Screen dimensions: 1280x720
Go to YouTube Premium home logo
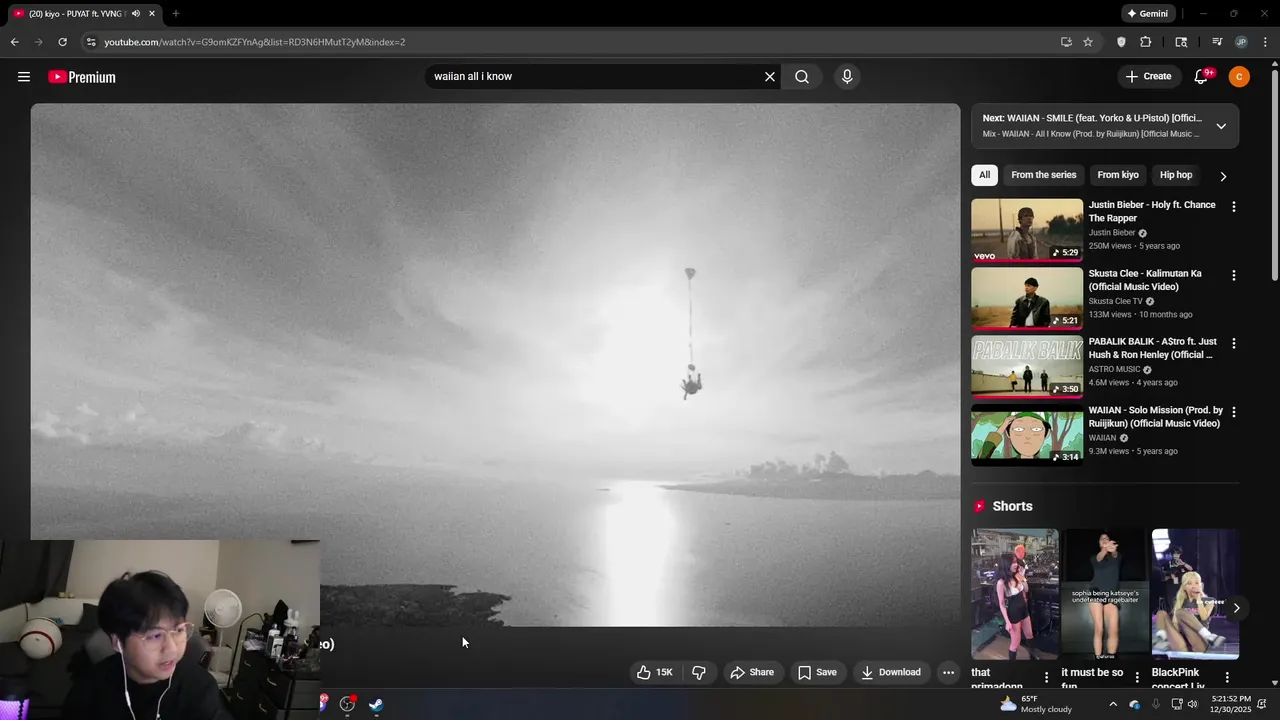click(x=82, y=77)
